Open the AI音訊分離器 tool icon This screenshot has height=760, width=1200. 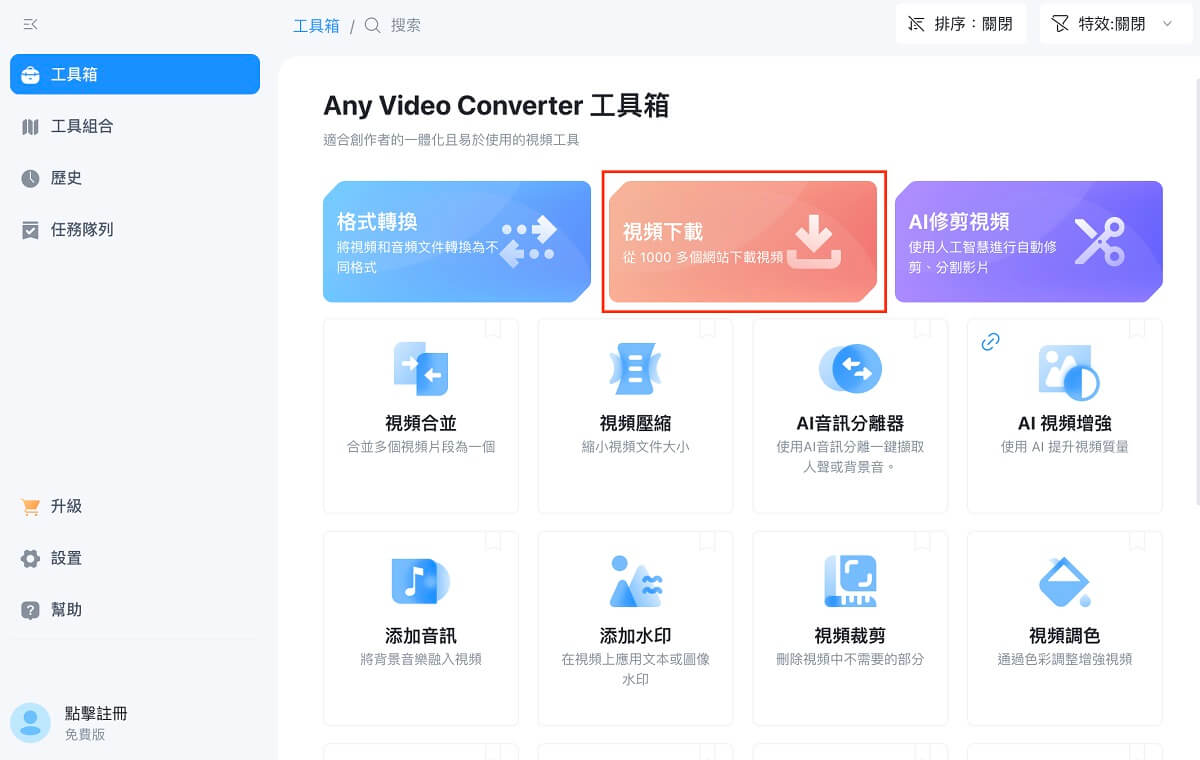[x=850, y=368]
